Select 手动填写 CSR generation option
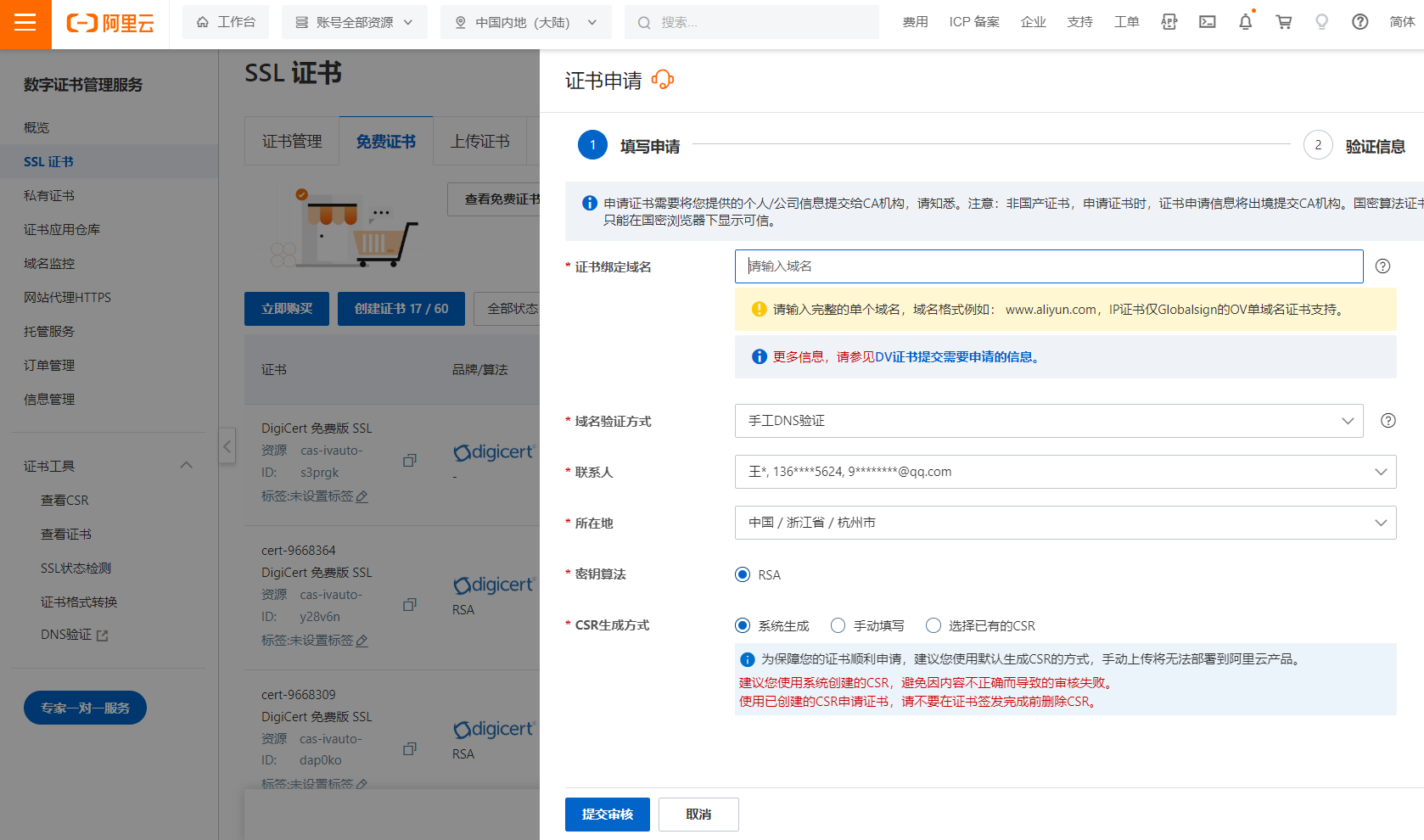Image resolution: width=1424 pixels, height=840 pixels. (x=838, y=625)
